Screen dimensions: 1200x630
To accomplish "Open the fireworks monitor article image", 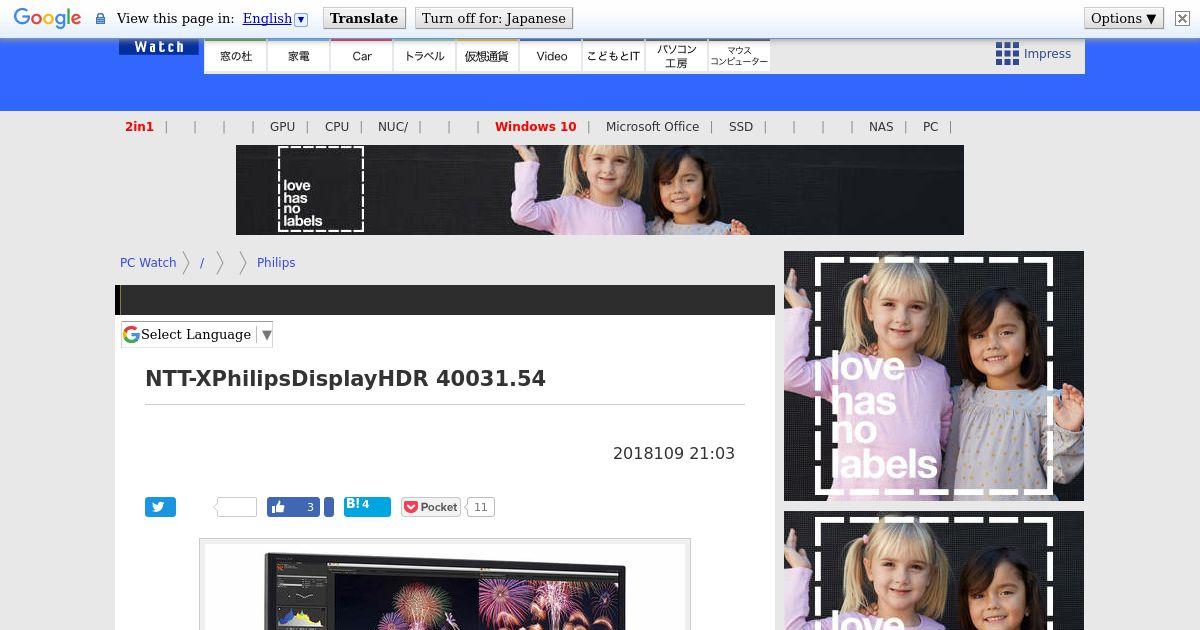I will tap(445, 585).
